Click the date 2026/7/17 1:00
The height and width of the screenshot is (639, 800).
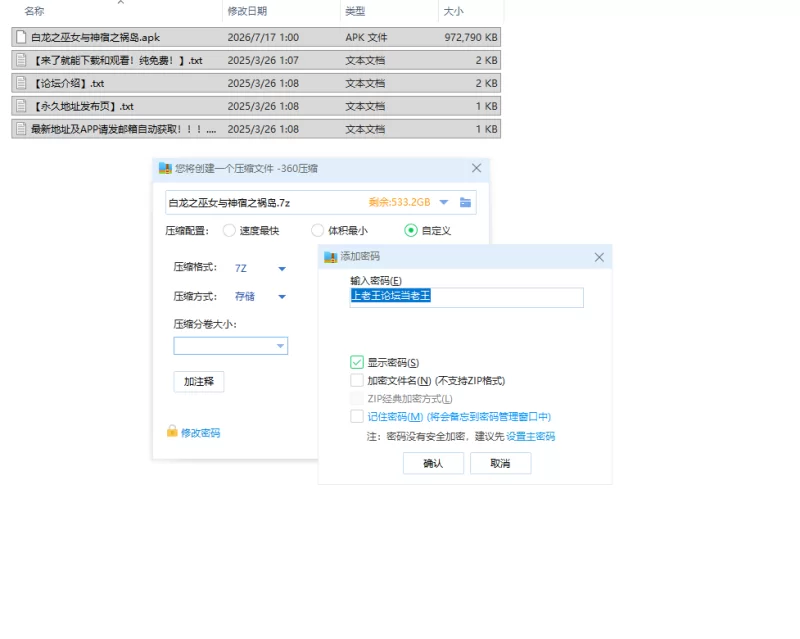point(263,37)
